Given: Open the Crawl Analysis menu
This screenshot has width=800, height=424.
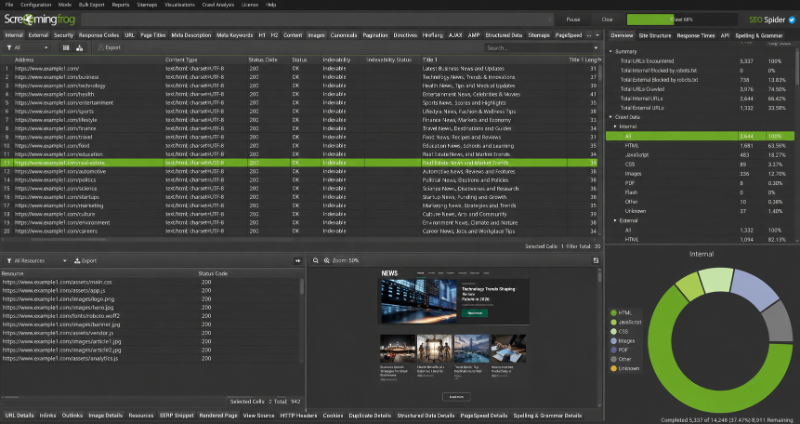Looking at the screenshot, I should pos(218,5).
